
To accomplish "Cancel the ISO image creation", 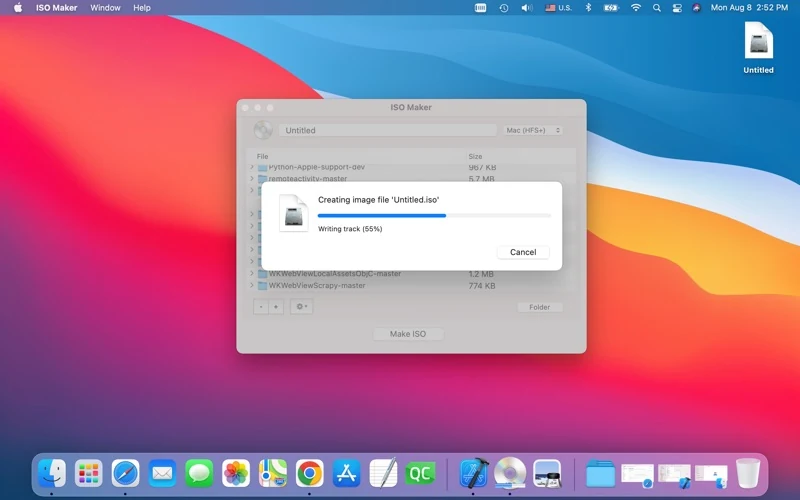I will tap(523, 252).
